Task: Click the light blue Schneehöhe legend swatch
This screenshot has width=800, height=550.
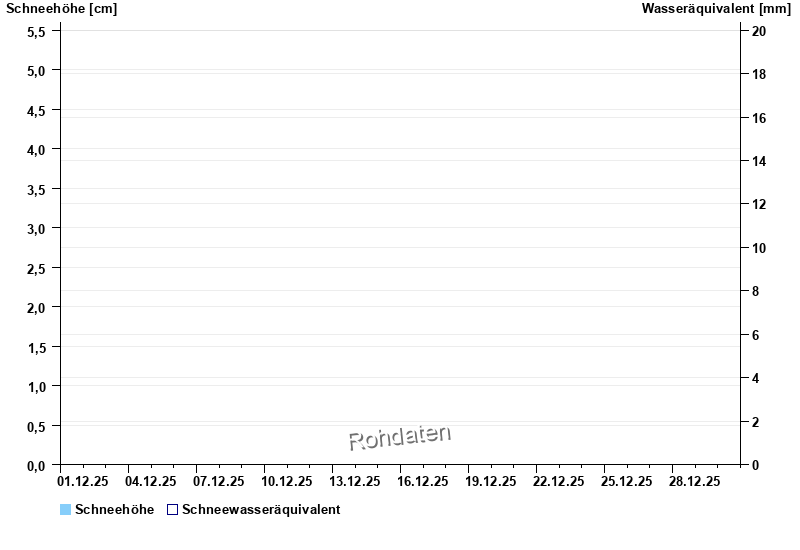Action: (x=66, y=510)
